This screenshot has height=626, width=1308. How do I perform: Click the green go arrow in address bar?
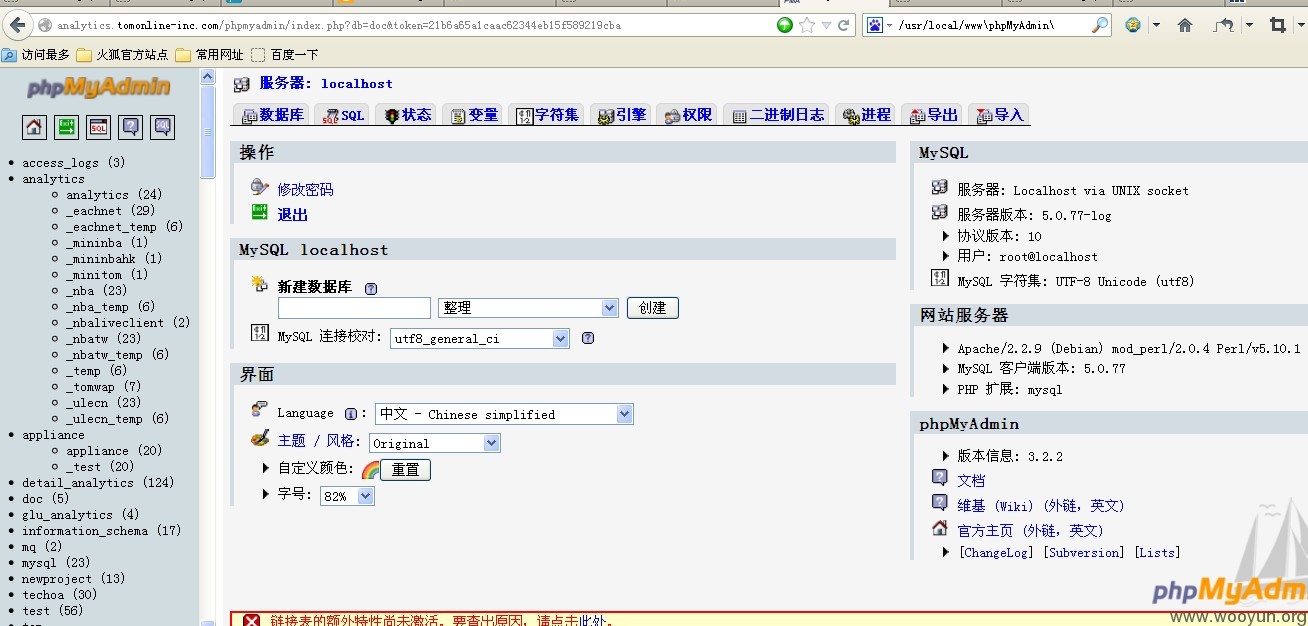[785, 25]
